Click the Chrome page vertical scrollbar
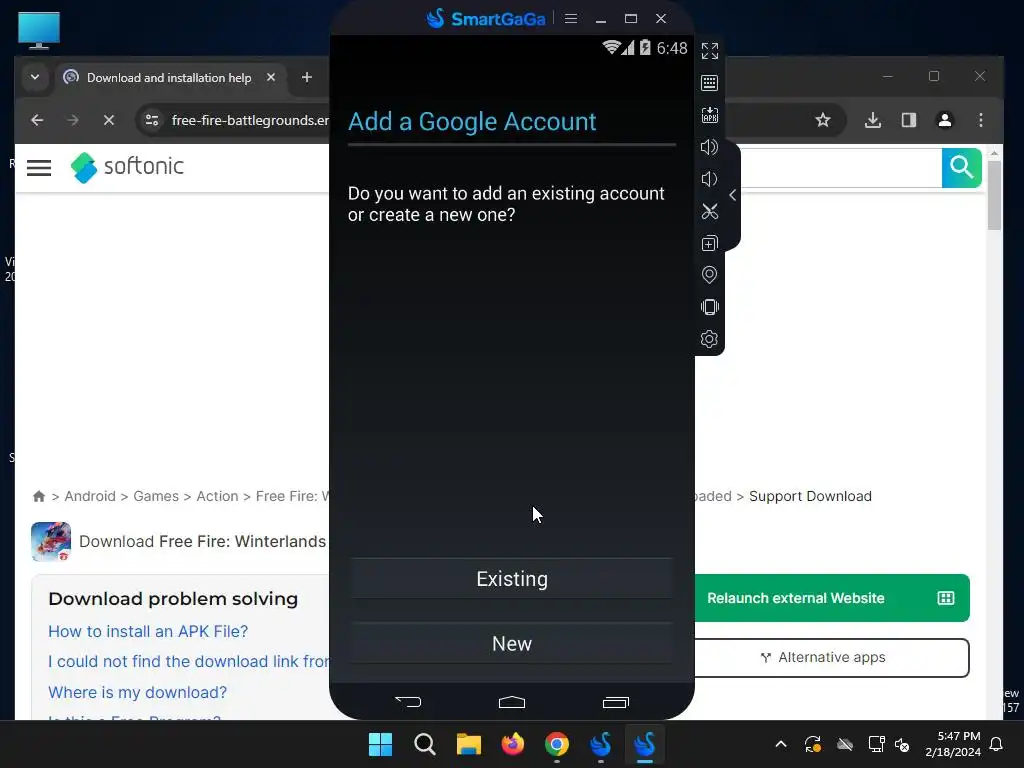Screen dimensions: 1024x768 click(994, 196)
